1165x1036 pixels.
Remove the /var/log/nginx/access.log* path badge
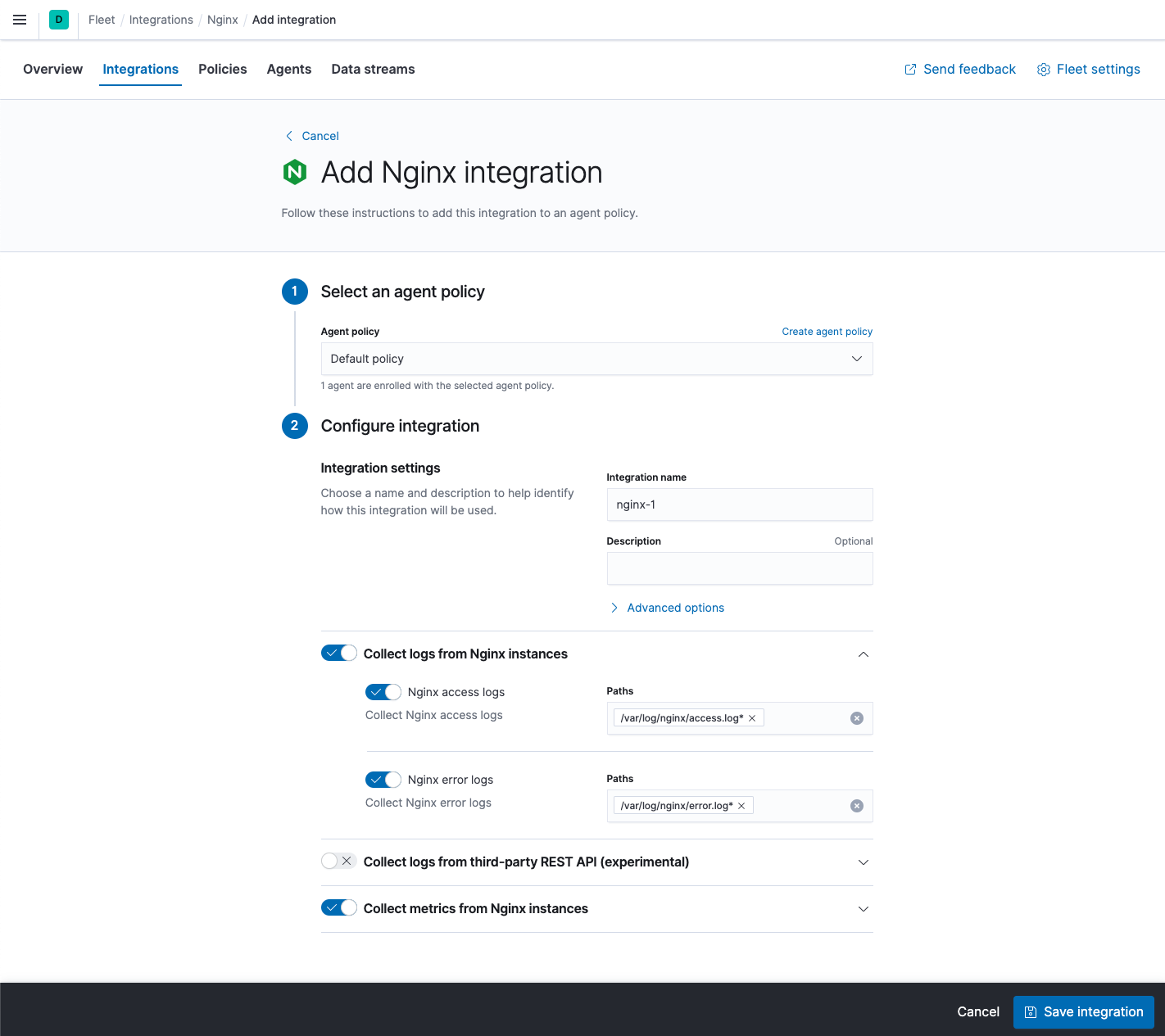tap(751, 717)
